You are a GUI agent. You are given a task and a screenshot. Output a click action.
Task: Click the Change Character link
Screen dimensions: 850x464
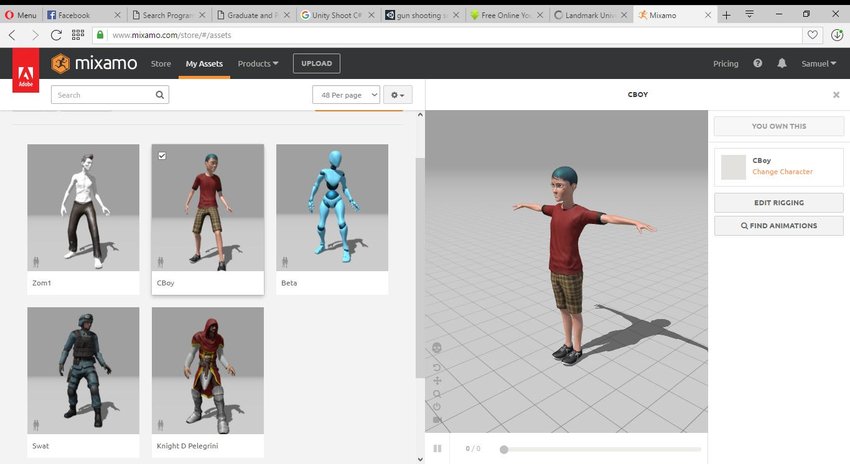click(x=782, y=172)
